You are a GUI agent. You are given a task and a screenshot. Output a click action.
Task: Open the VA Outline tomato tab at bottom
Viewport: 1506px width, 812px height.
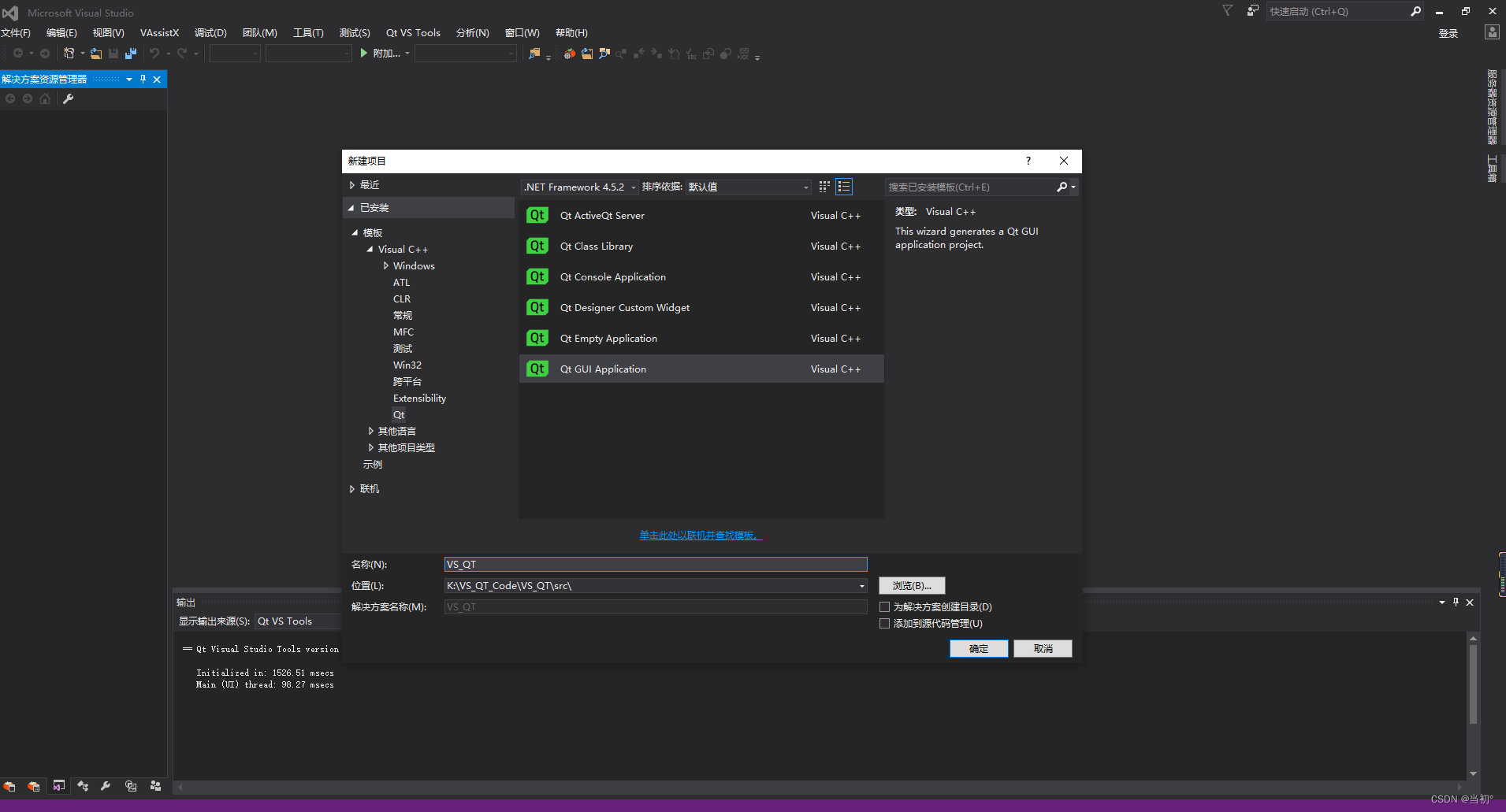[x=34, y=786]
